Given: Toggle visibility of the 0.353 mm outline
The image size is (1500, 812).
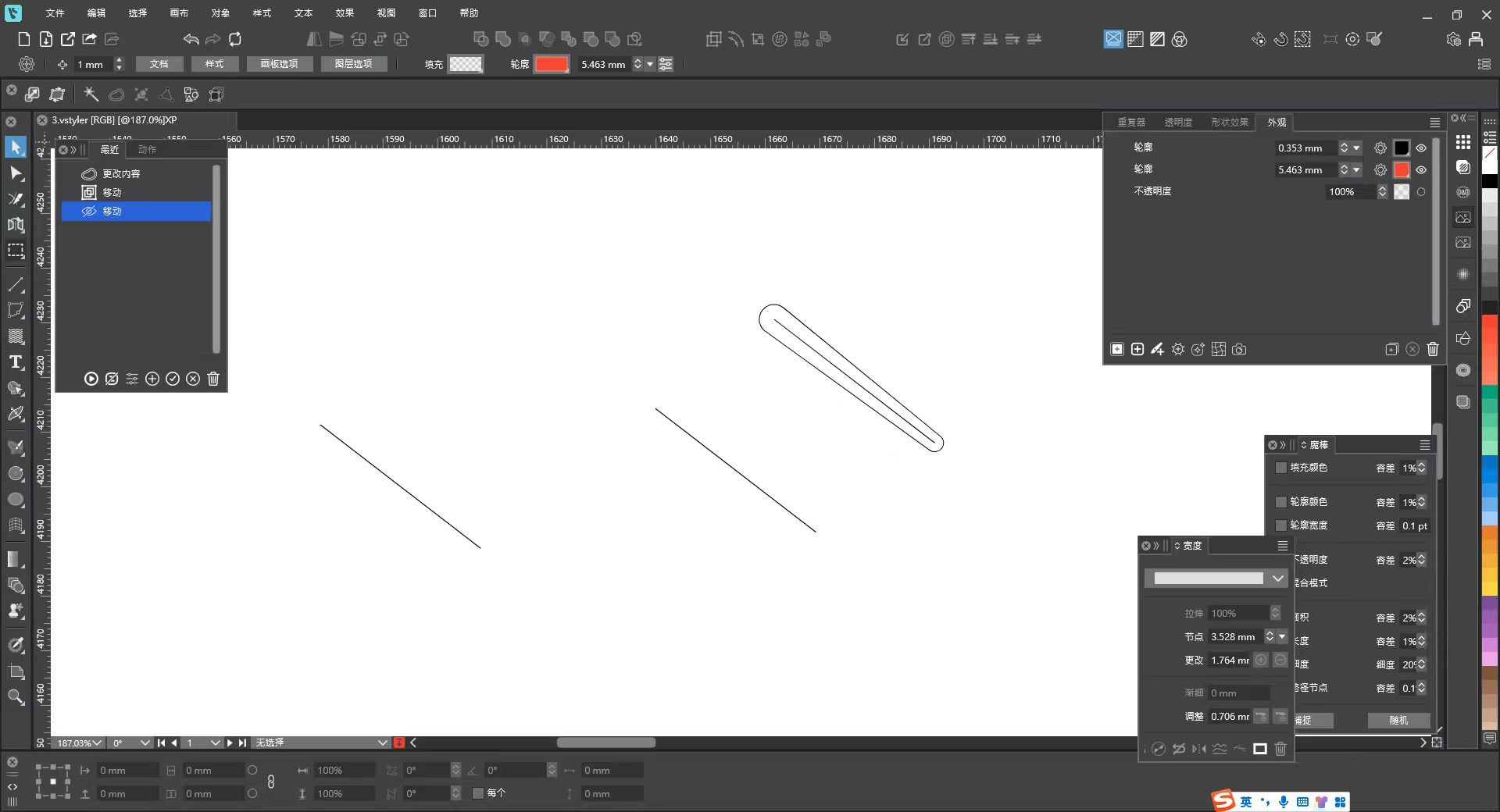Looking at the screenshot, I should tap(1421, 148).
